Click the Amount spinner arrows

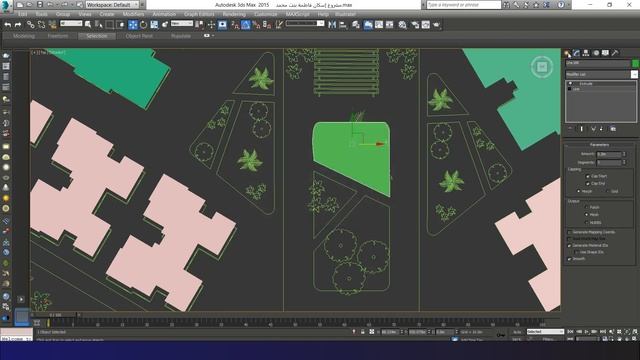(624, 154)
